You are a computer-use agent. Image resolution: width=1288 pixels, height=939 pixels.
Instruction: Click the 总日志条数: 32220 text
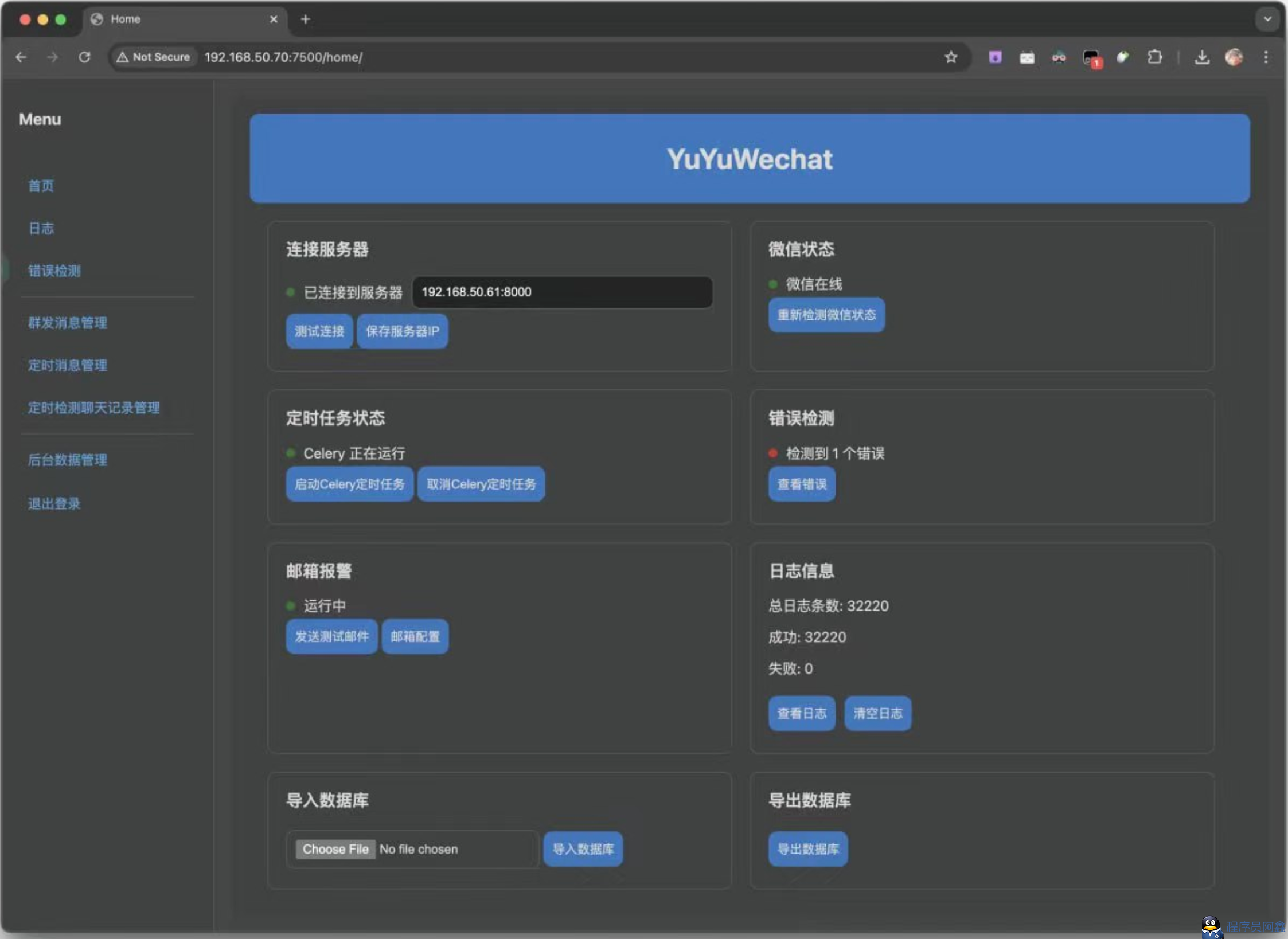coord(829,606)
